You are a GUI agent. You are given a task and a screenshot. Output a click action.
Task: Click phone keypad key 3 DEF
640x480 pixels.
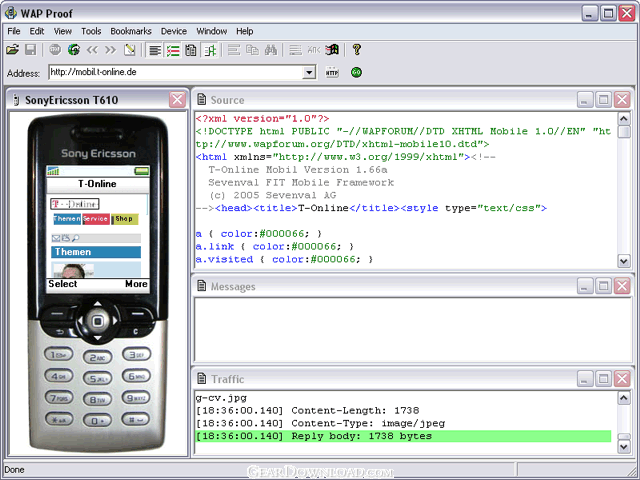pyautogui.click(x=136, y=354)
